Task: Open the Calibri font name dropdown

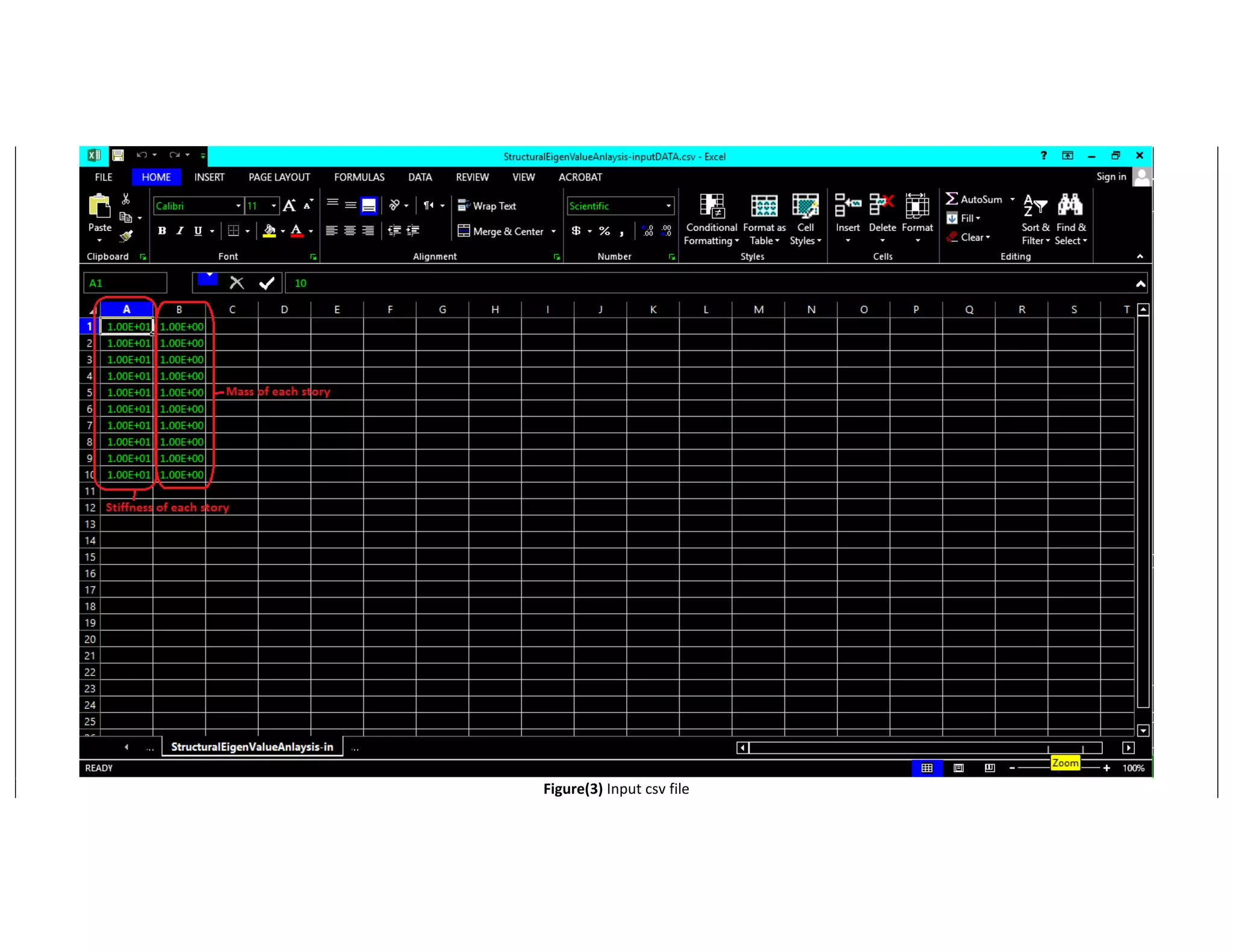Action: click(x=238, y=206)
